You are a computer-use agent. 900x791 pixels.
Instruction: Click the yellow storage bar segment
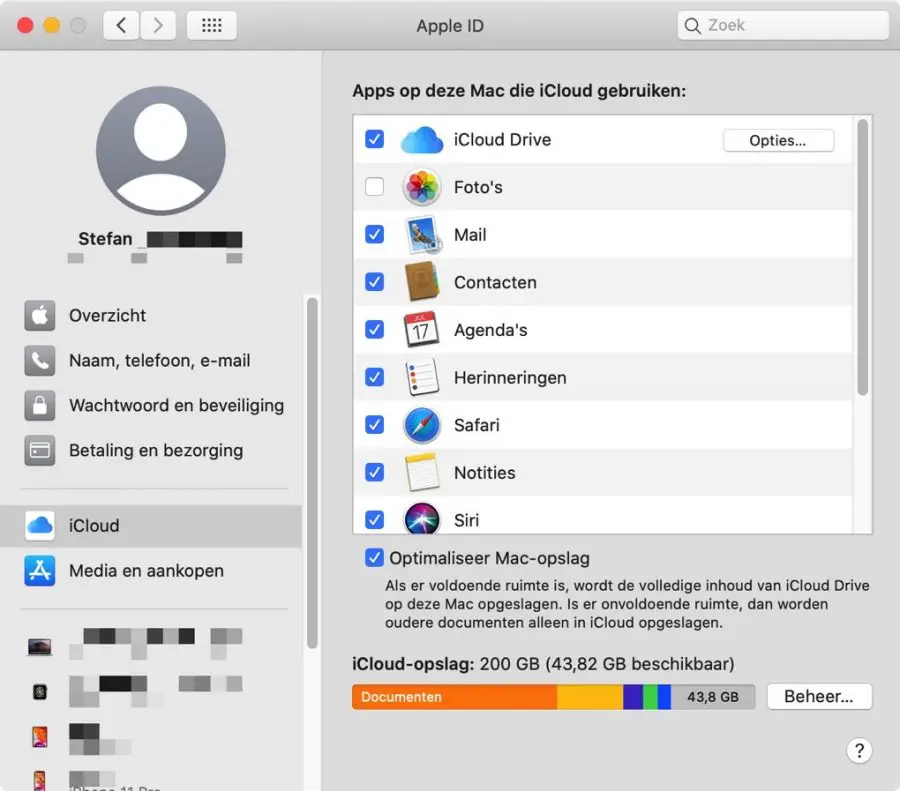pos(589,697)
